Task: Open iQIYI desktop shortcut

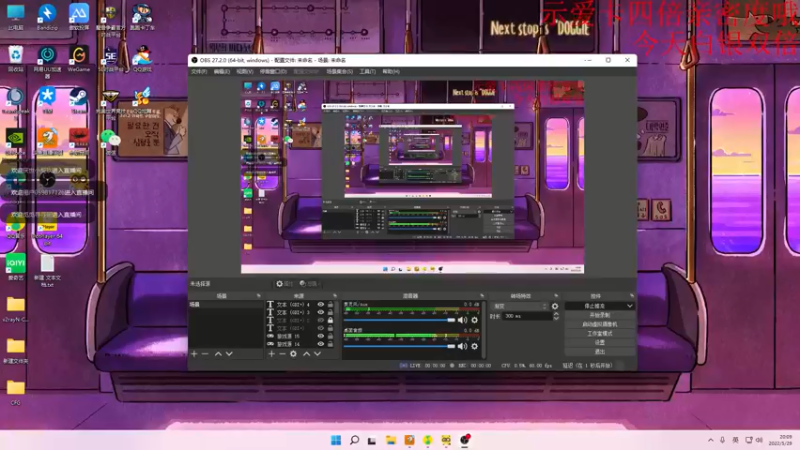Action: 15,267
